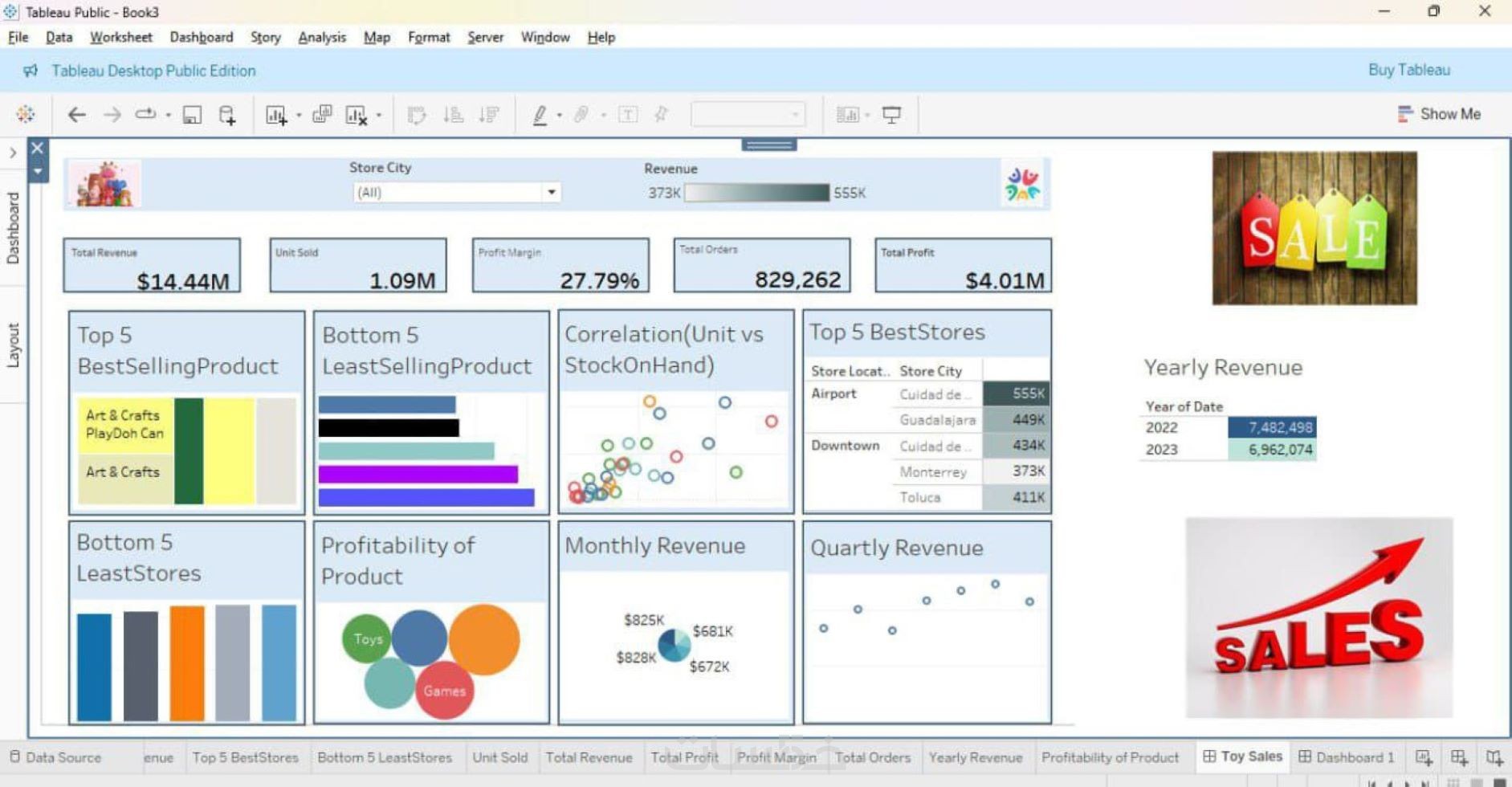
Task: Click the Undo back arrow
Action: tap(77, 115)
